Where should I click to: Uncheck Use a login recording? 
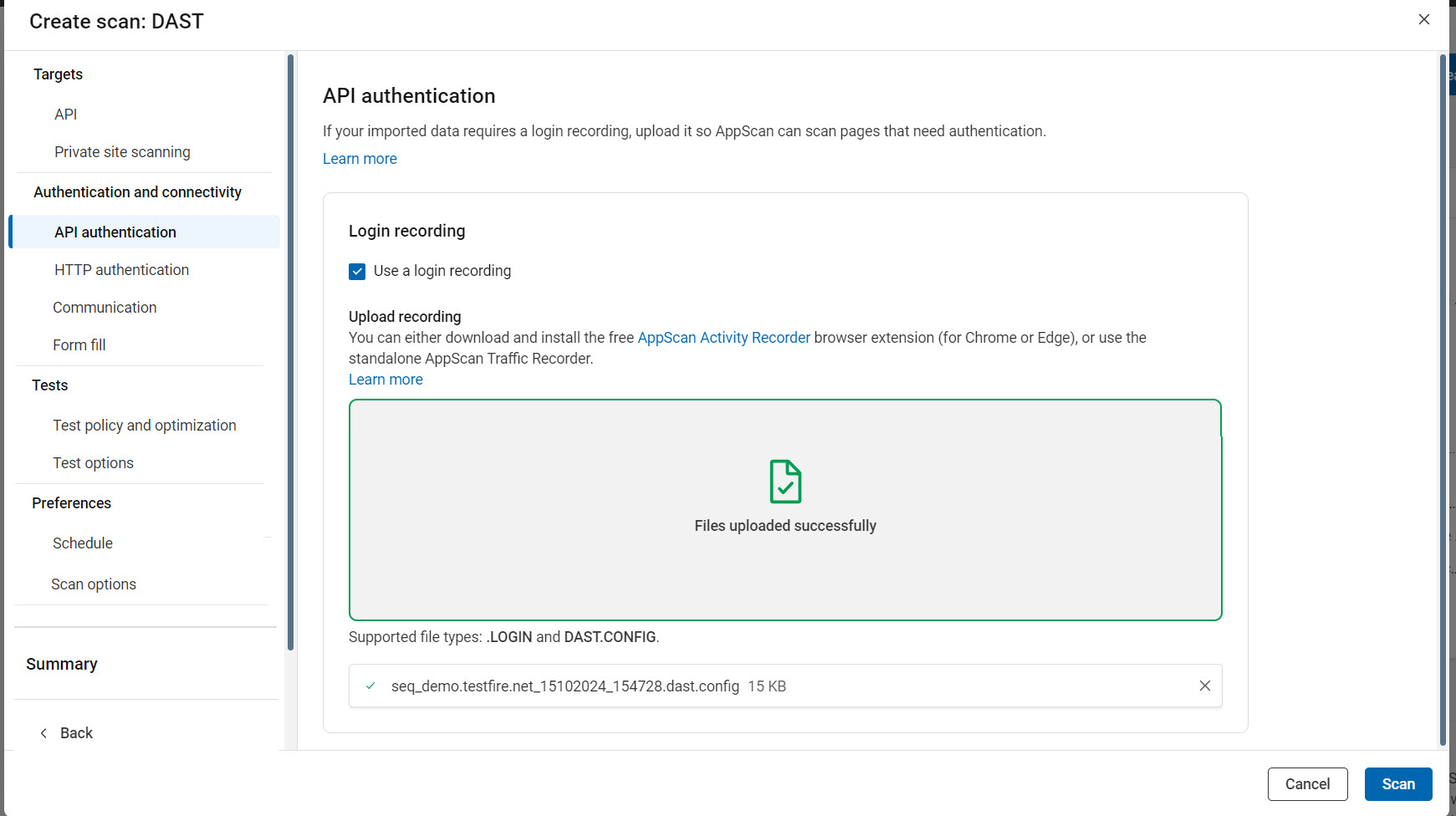(x=357, y=271)
